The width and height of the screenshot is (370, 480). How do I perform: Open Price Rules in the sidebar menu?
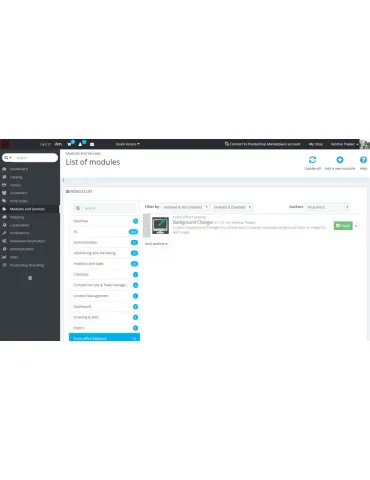(19, 201)
